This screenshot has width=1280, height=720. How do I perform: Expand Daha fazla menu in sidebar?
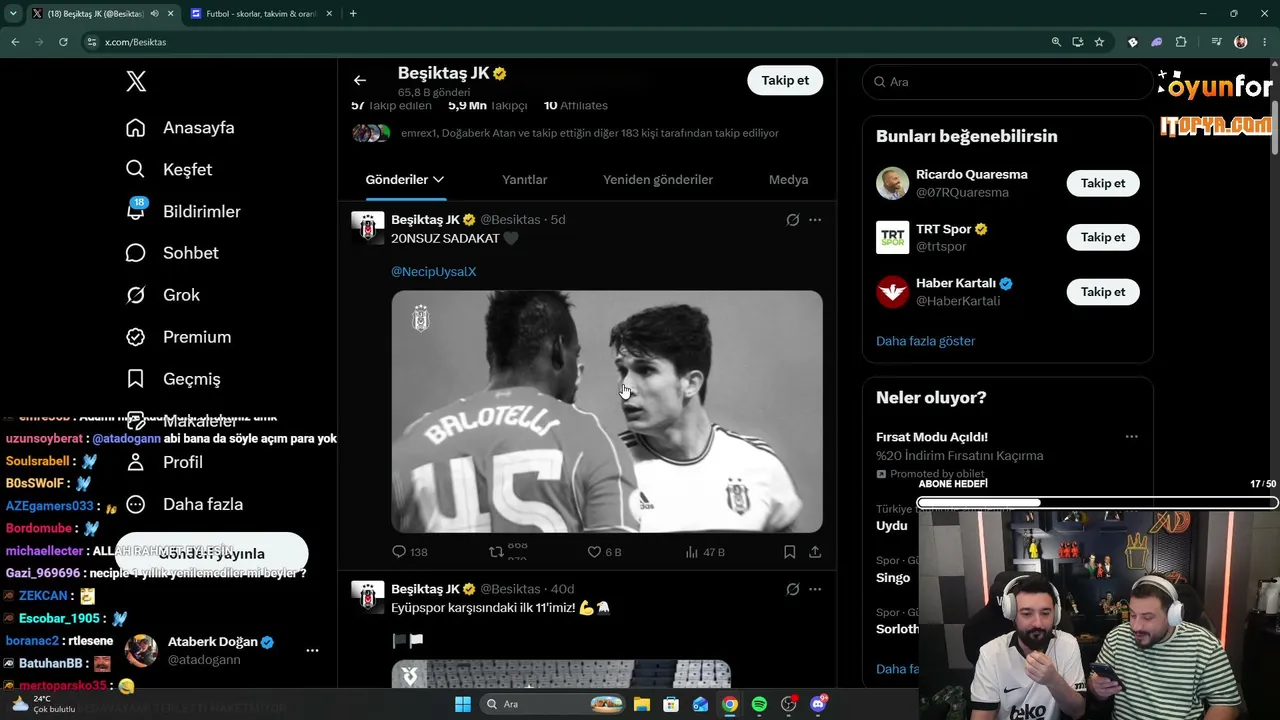[x=185, y=504]
